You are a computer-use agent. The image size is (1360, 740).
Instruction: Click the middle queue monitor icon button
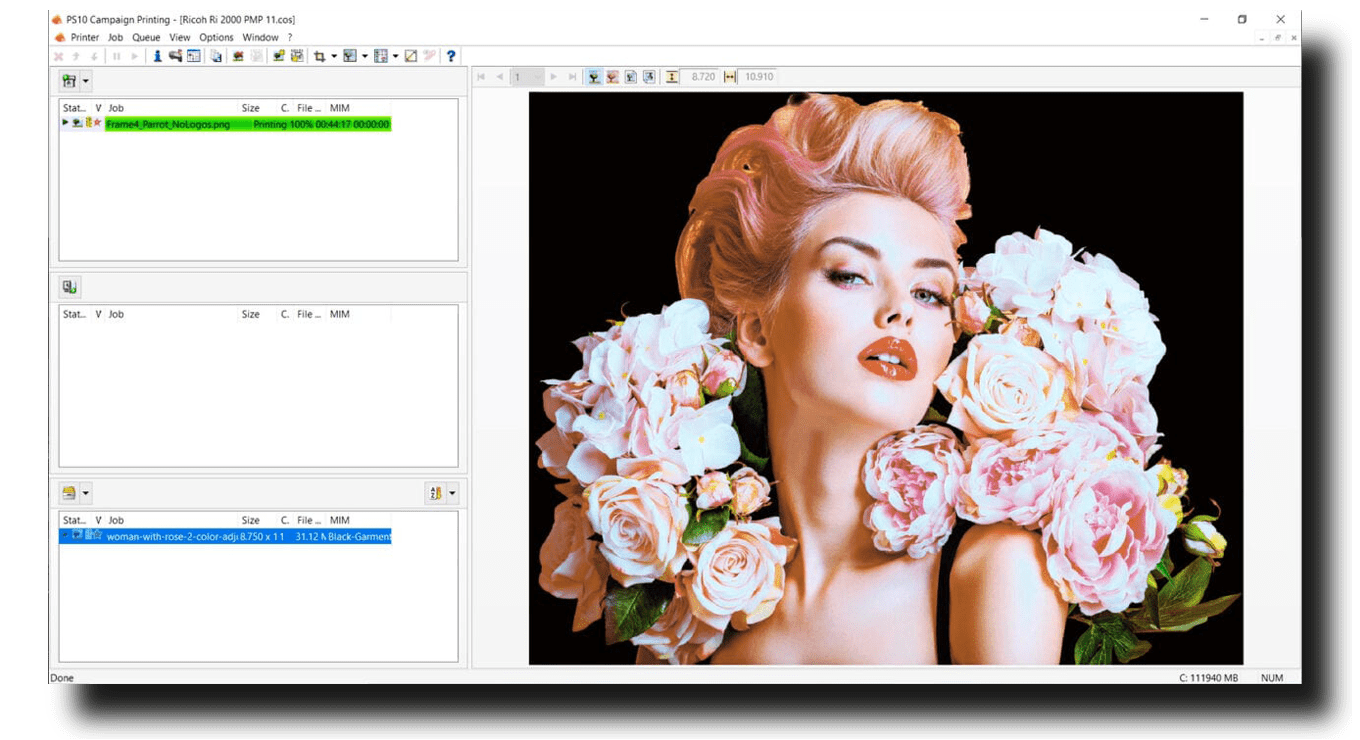click(x=69, y=287)
